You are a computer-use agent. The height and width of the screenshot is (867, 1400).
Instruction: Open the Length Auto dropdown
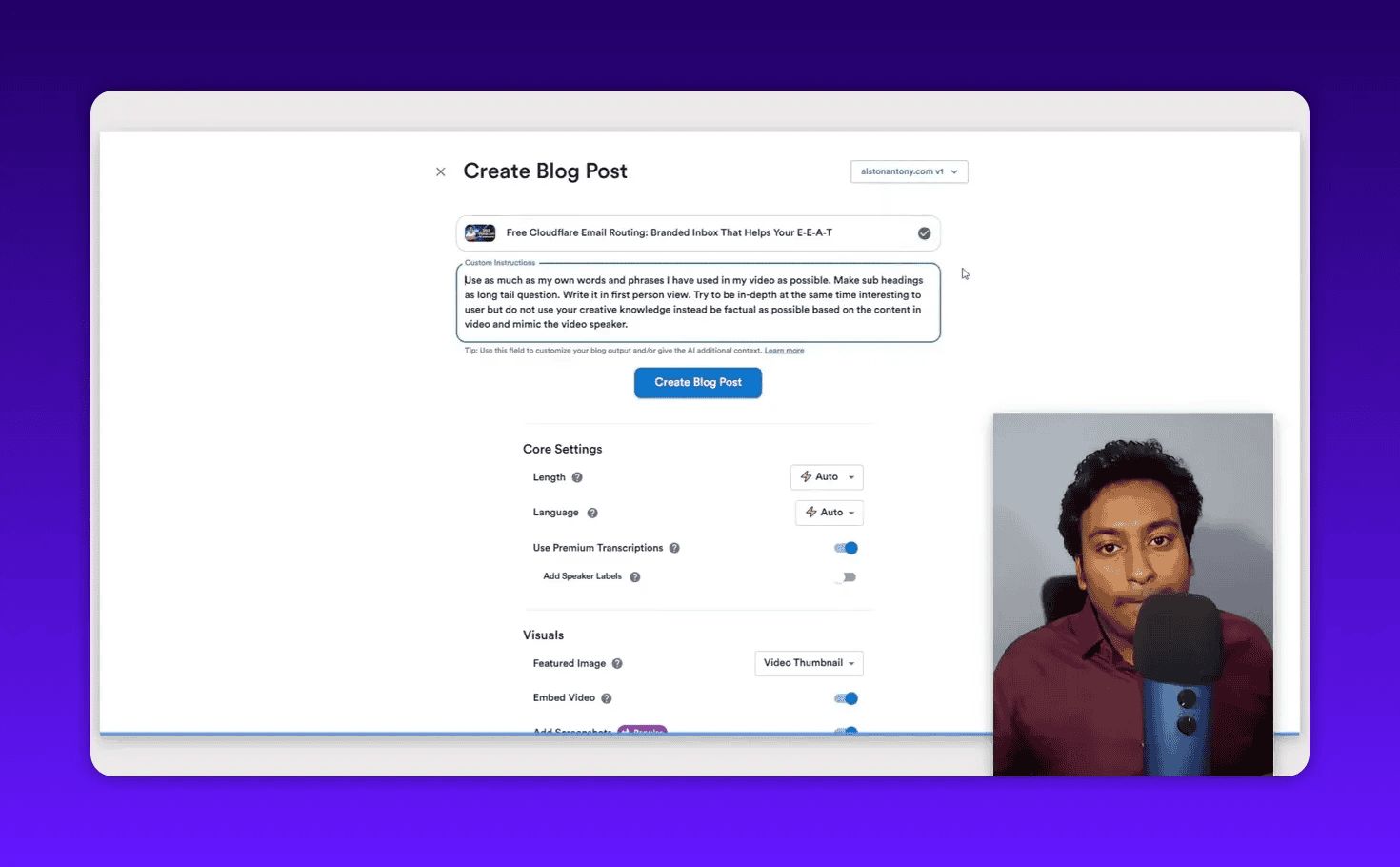tap(827, 476)
